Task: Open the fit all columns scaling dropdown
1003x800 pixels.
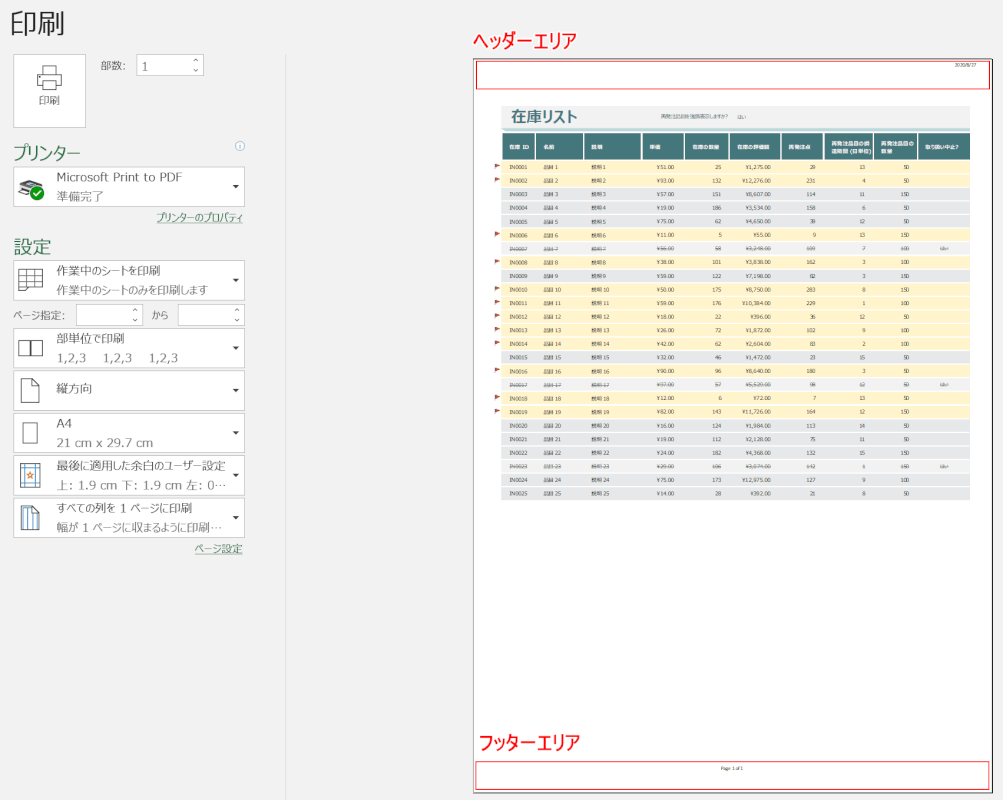Action: coord(129,518)
